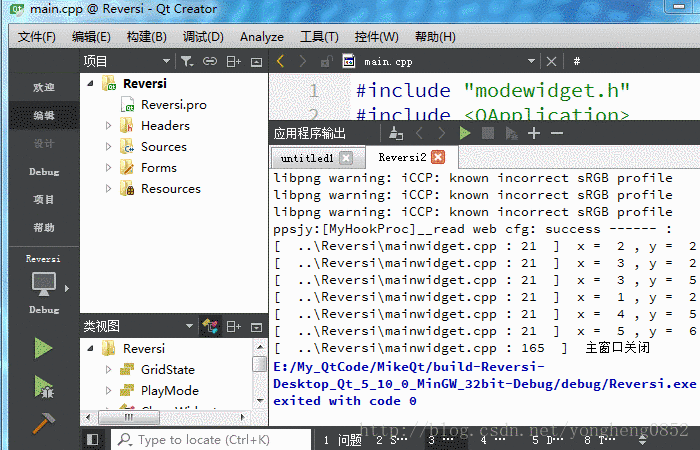Switch to the 项目 mode in sidebar

point(44,200)
